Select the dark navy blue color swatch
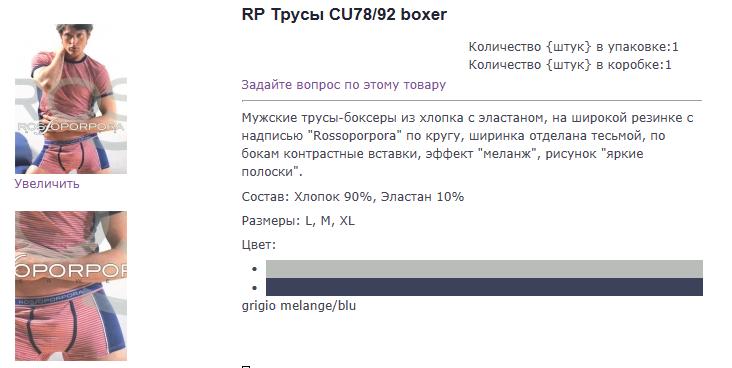 [x=484, y=287]
